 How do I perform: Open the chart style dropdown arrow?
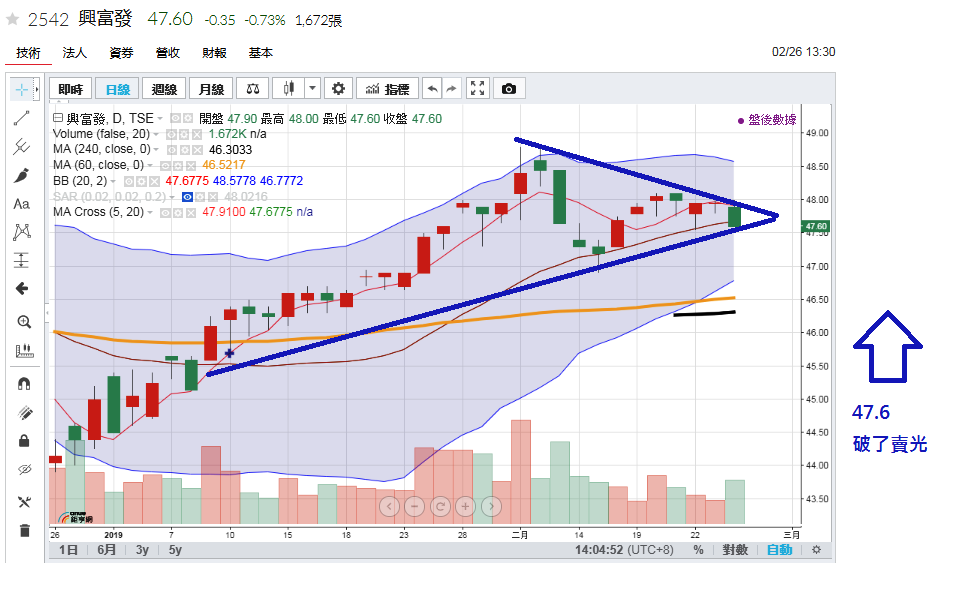312,89
